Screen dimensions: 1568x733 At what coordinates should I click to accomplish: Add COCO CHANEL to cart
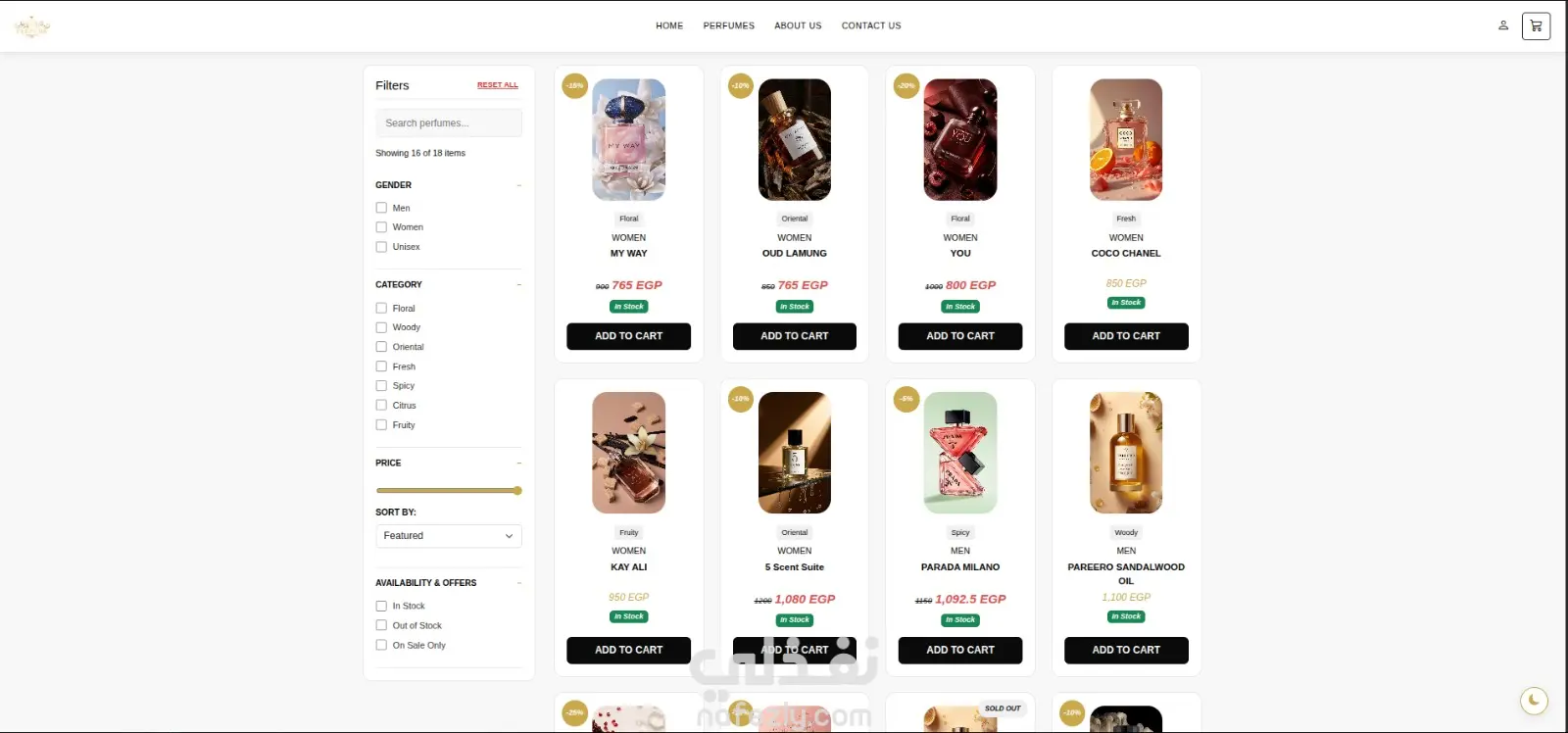(1126, 336)
